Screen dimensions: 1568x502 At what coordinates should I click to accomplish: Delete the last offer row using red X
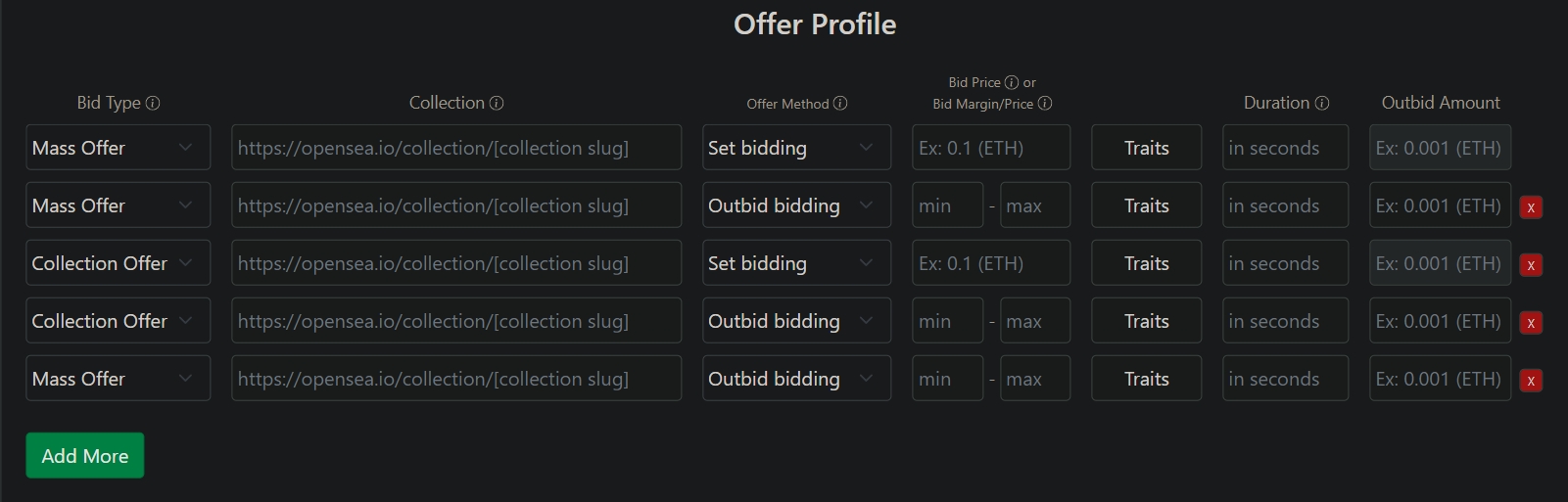(1531, 380)
